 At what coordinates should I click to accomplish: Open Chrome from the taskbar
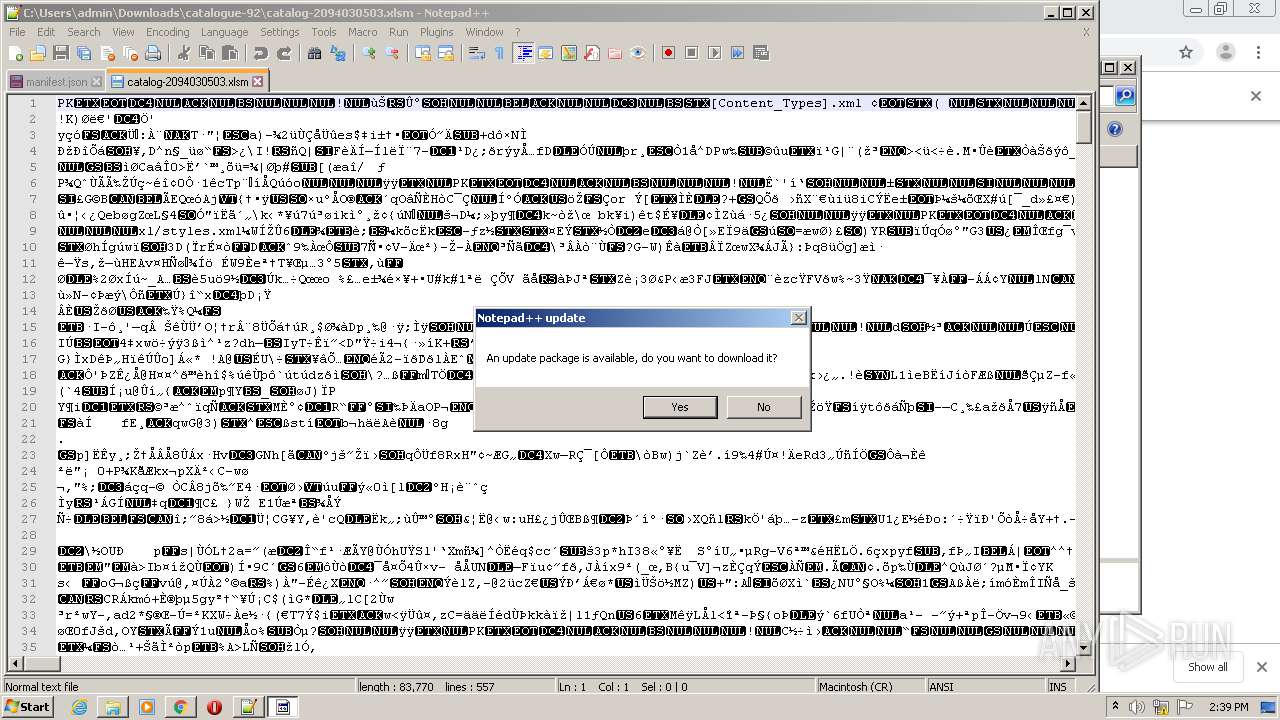pos(181,707)
